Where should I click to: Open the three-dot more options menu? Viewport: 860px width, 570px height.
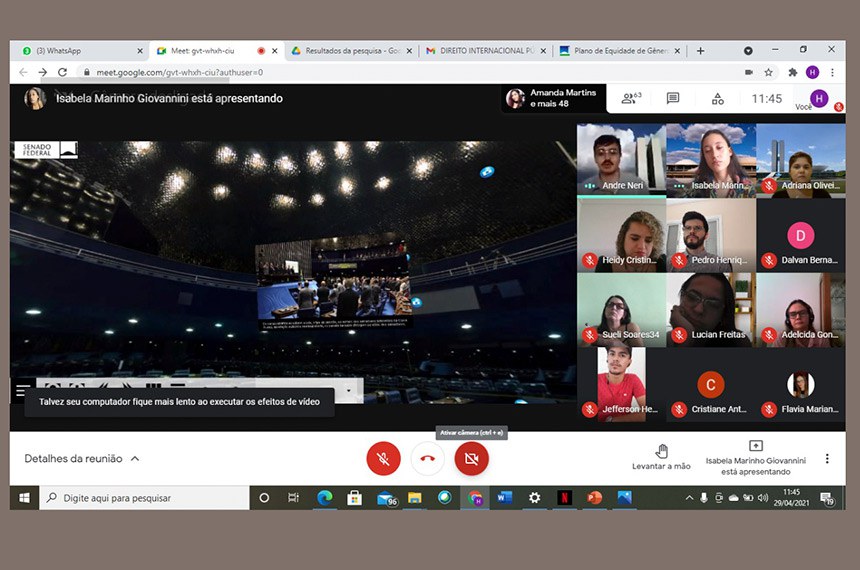click(827, 458)
